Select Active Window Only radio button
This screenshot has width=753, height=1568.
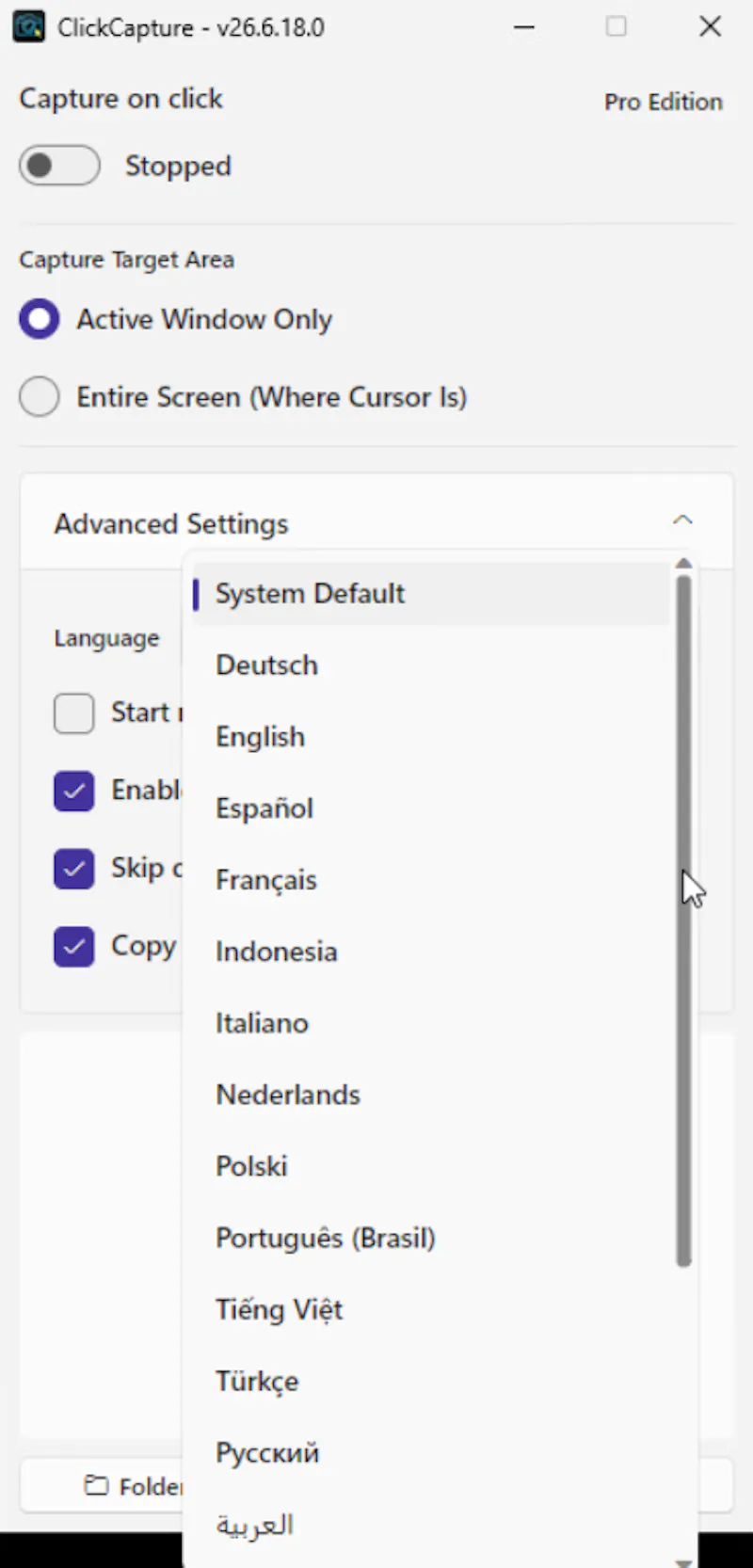coord(40,319)
